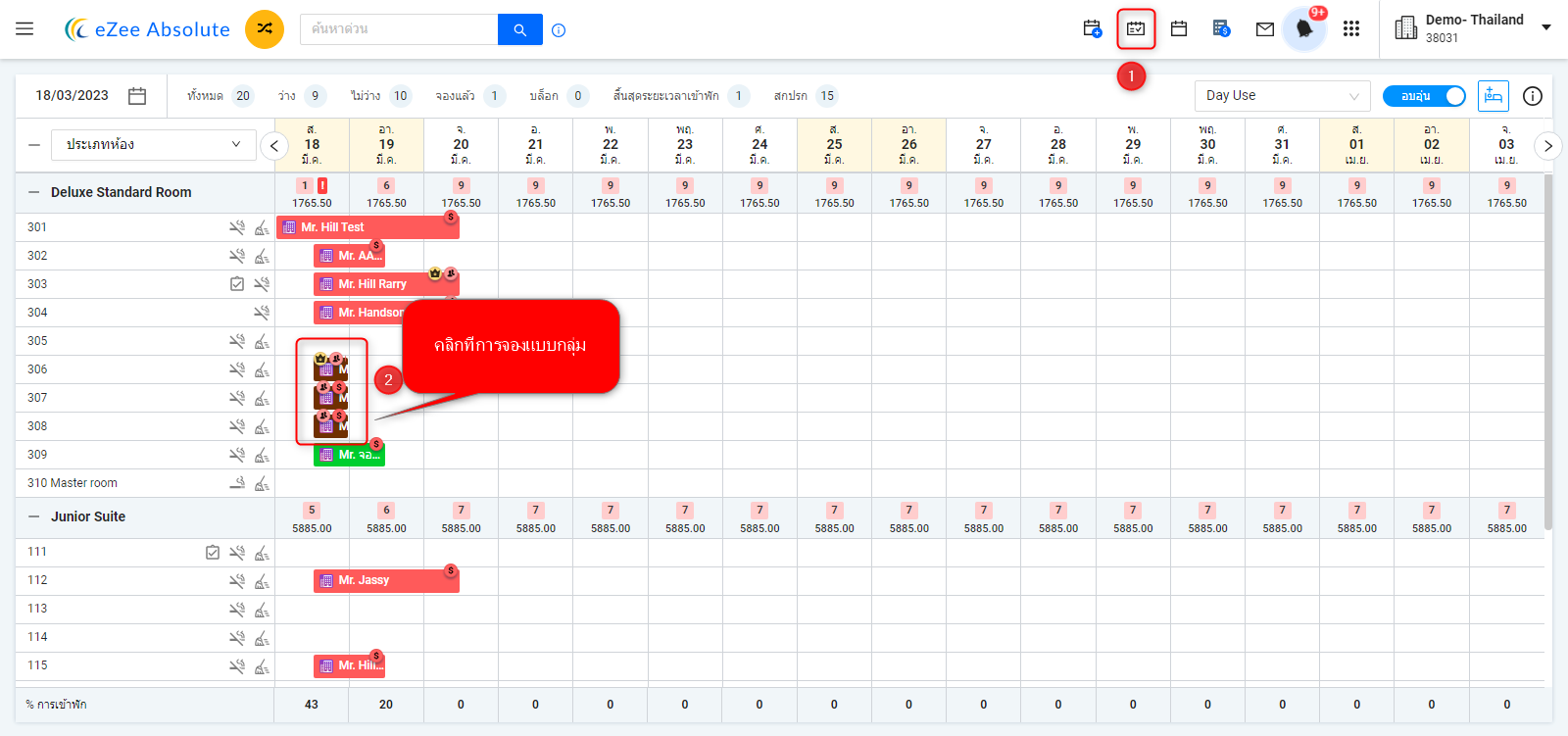The height and width of the screenshot is (736, 1568).
Task: Filter by สิ้นสุดระยะเวลาเข้าพัก 1 status
Action: 681,96
